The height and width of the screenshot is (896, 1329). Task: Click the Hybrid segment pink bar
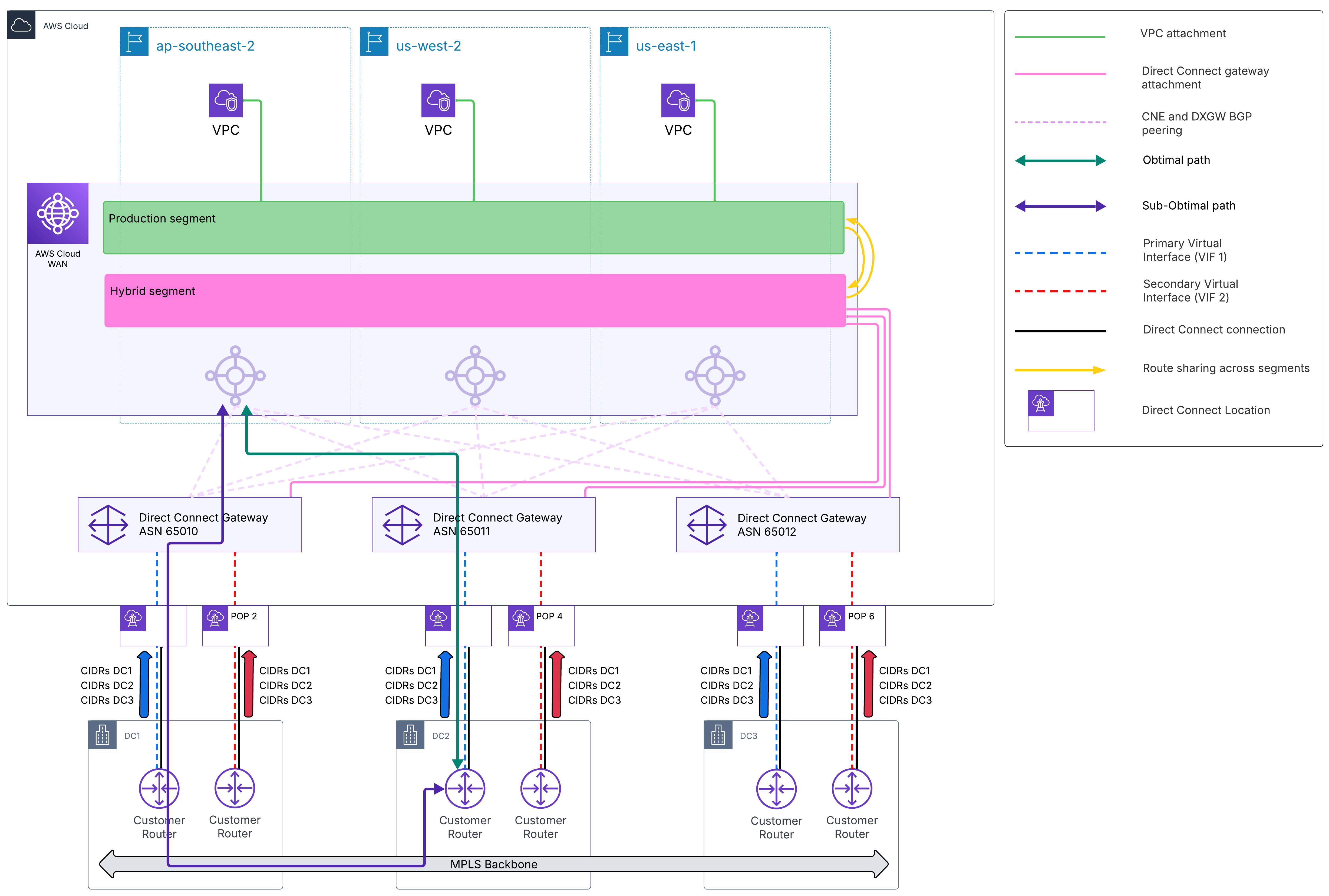point(475,300)
